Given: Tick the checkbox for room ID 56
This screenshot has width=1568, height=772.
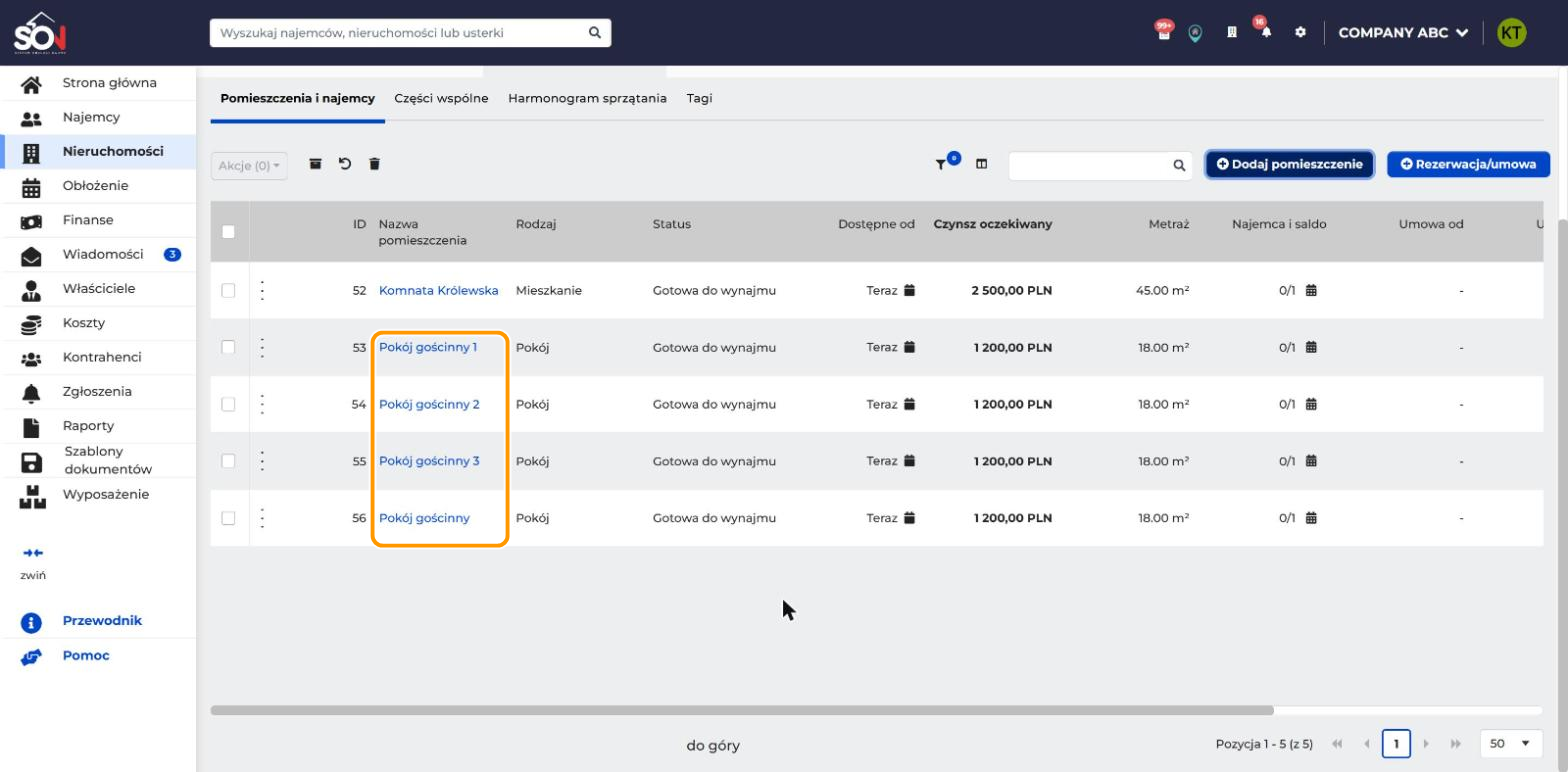Looking at the screenshot, I should coord(228,518).
